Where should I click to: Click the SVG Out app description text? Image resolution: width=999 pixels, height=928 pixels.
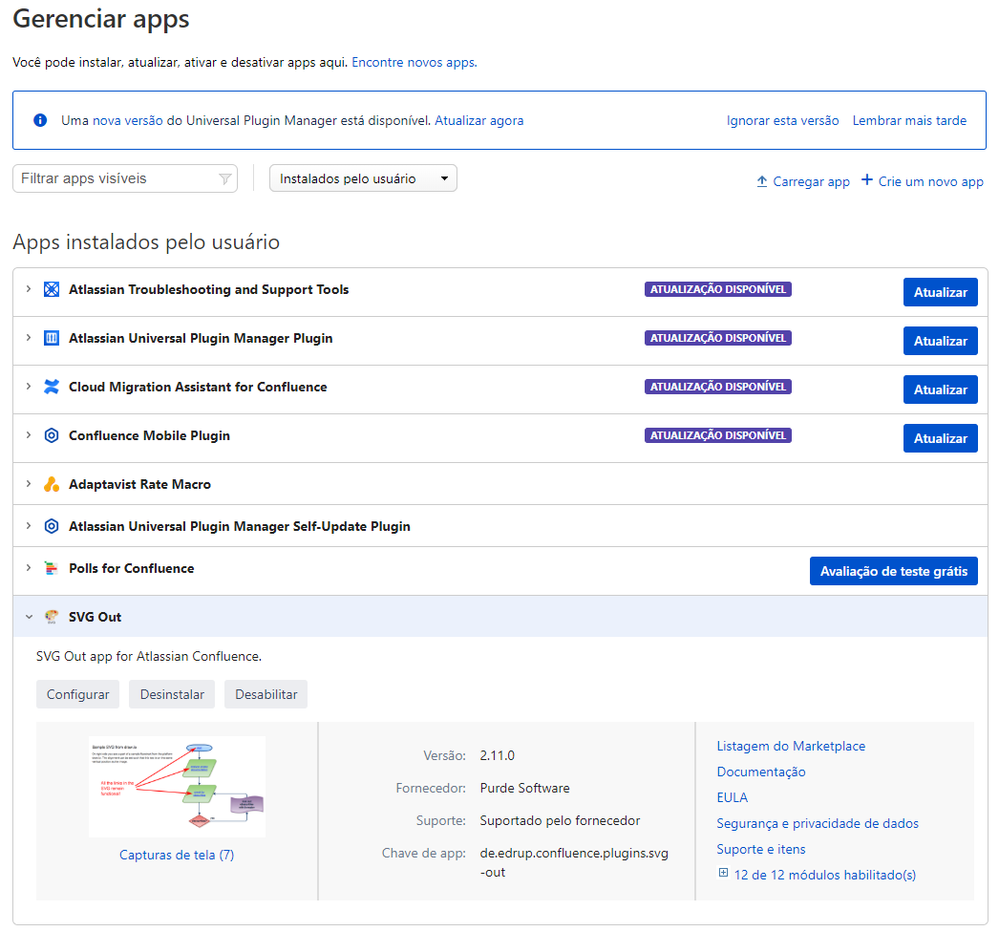148,656
